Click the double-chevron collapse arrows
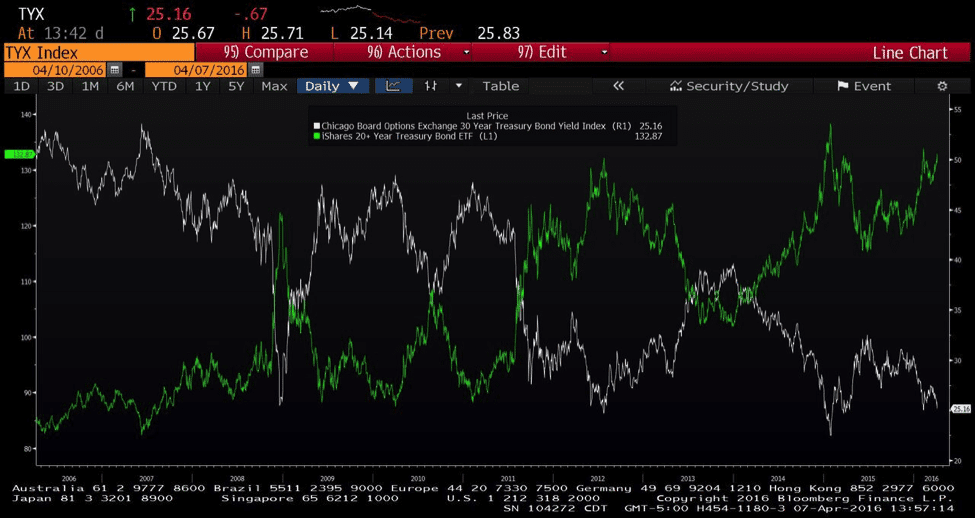 618,86
